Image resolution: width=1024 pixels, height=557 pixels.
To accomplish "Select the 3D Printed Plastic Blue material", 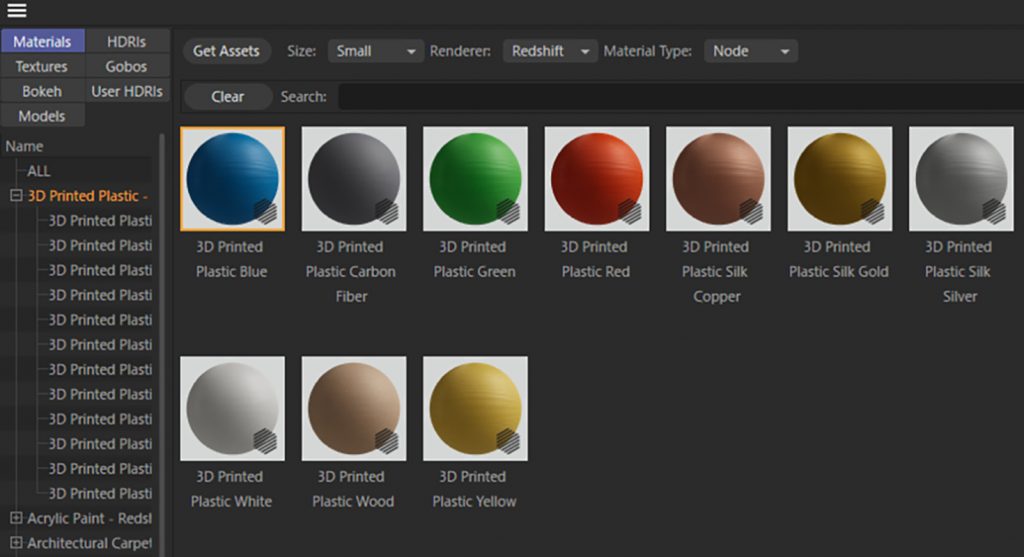I will [x=232, y=178].
